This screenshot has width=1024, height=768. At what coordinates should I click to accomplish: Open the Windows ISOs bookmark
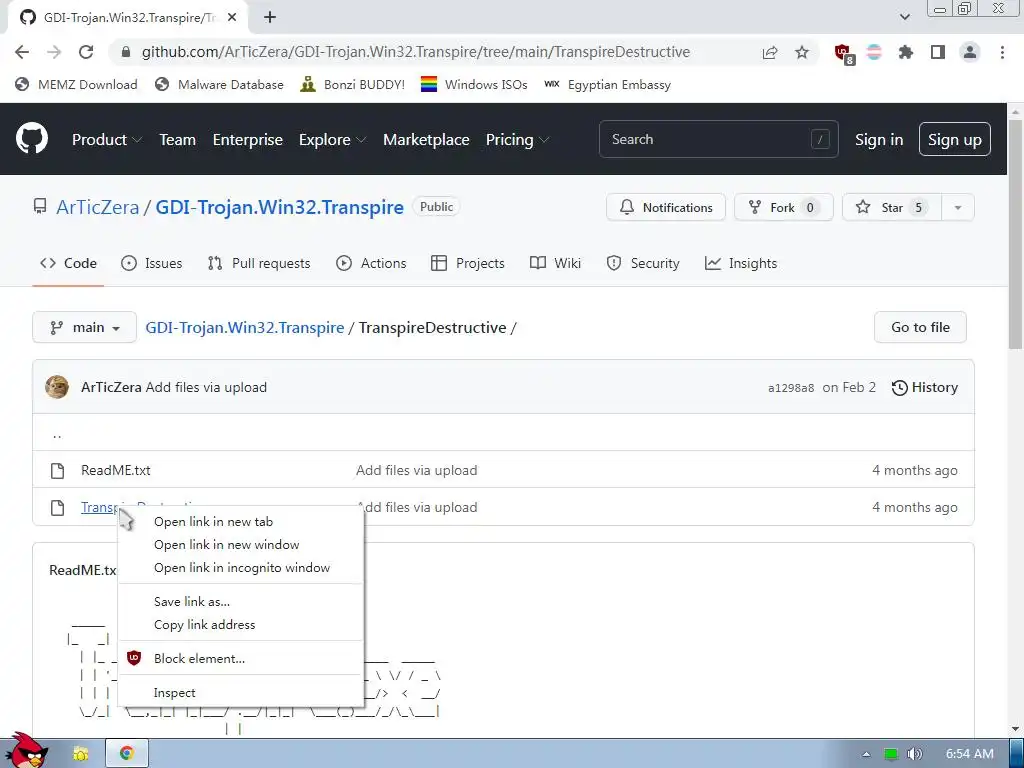tap(474, 84)
